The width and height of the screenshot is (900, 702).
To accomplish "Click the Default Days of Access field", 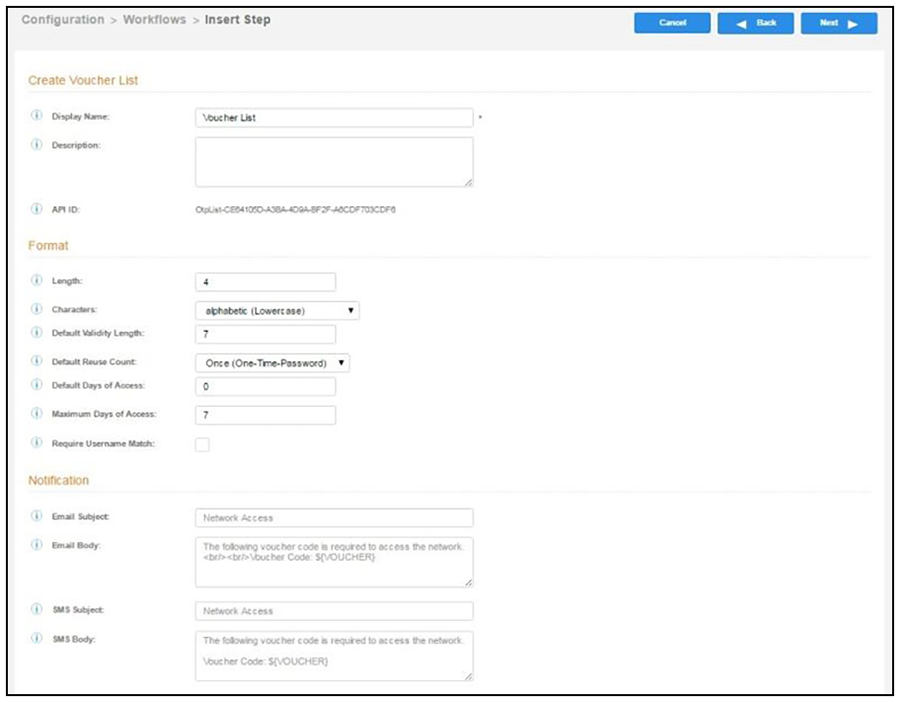I will 265,386.
